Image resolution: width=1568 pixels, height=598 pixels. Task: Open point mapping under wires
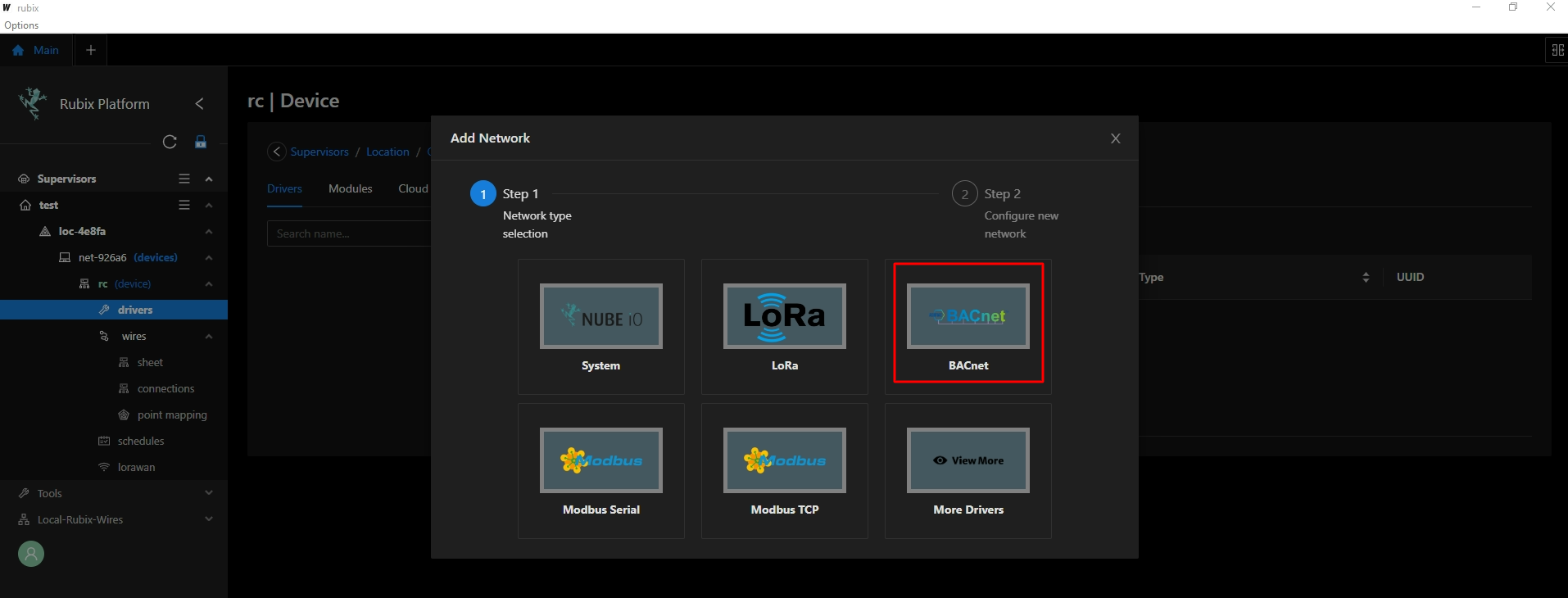coord(172,415)
